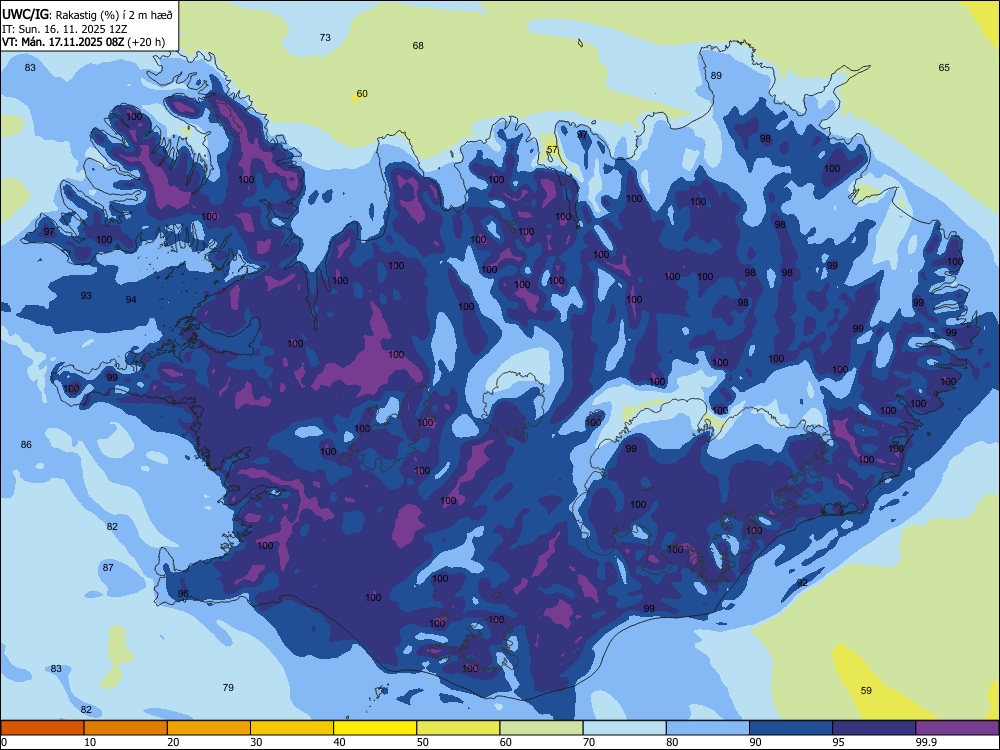This screenshot has height=750, width=1000.
Task: Click the 89 value near the northeast peninsula
Action: [x=716, y=75]
